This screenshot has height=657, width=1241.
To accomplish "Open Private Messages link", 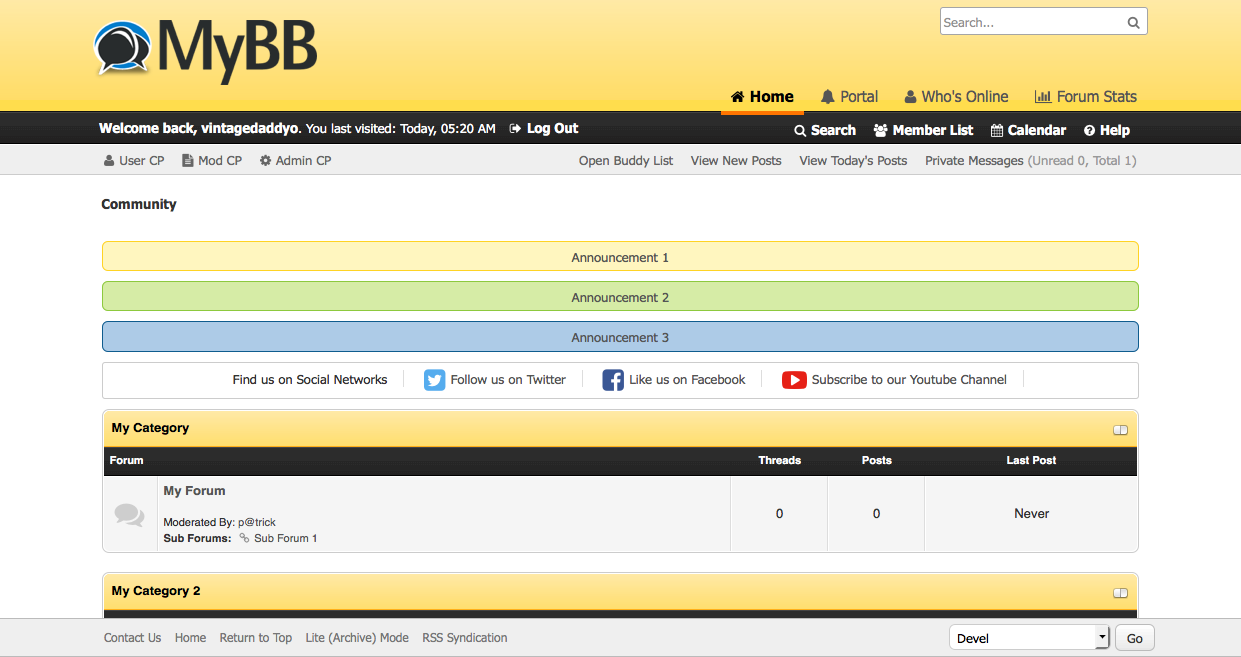I will [x=974, y=161].
